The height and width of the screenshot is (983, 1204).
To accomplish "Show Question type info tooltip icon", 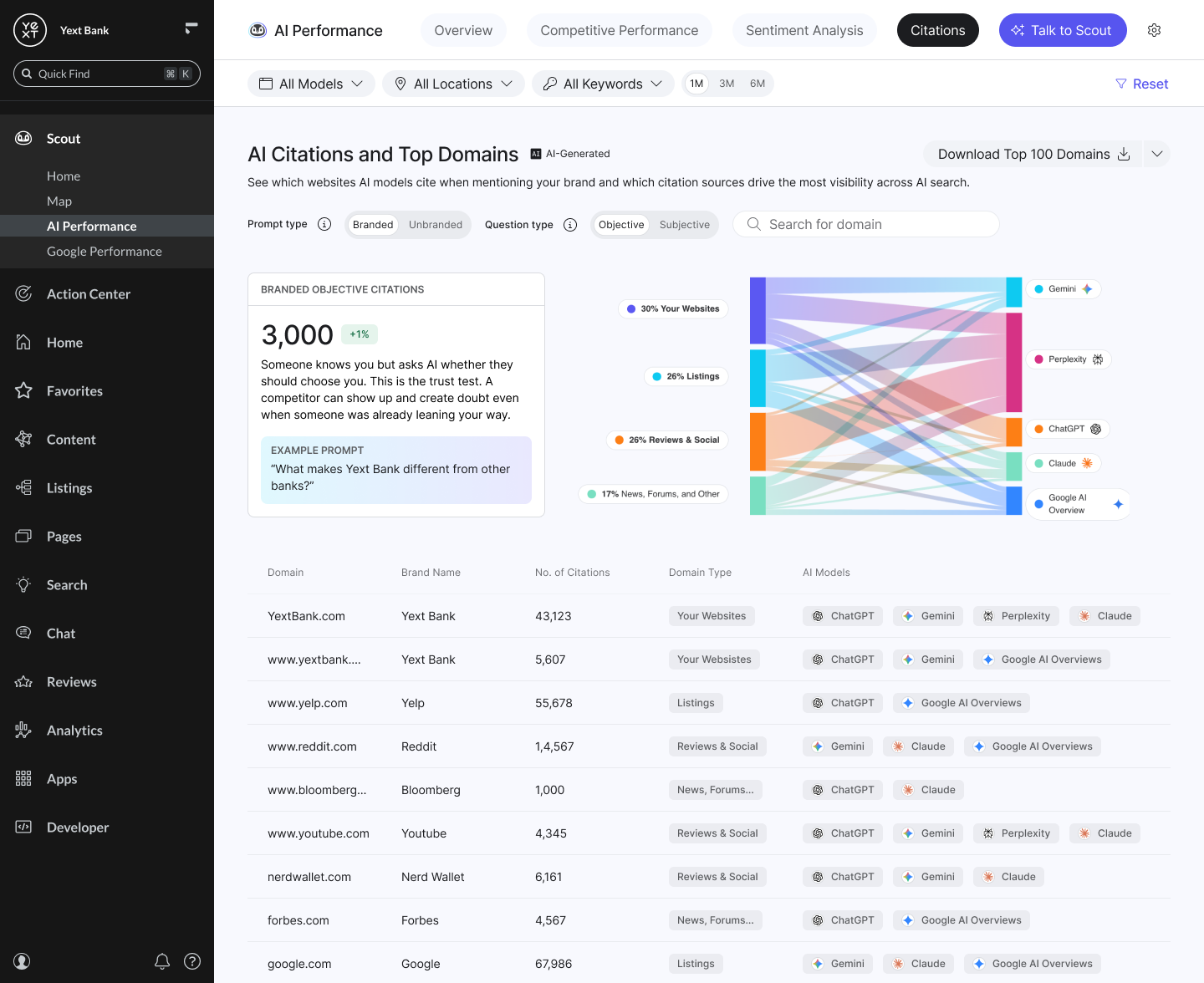I will point(570,225).
